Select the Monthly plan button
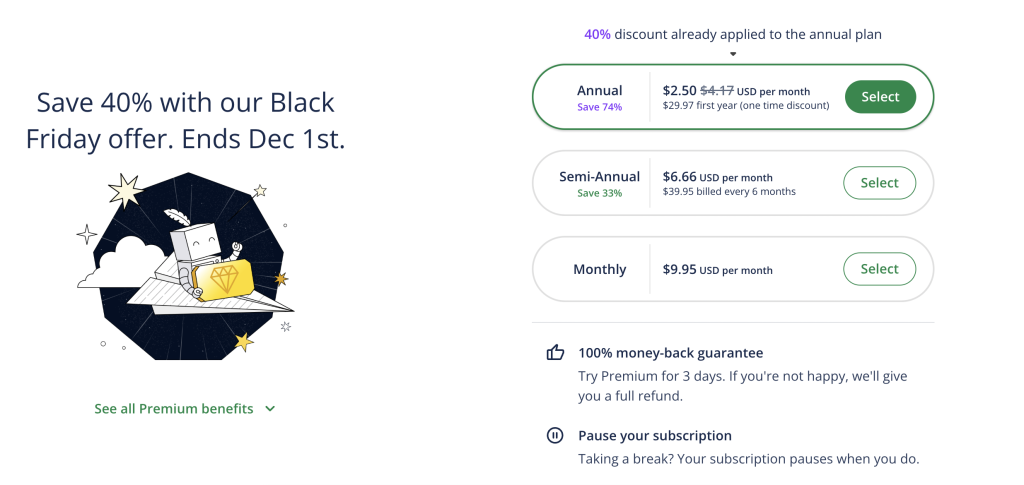Viewport: 1024px width, 485px height. (880, 269)
